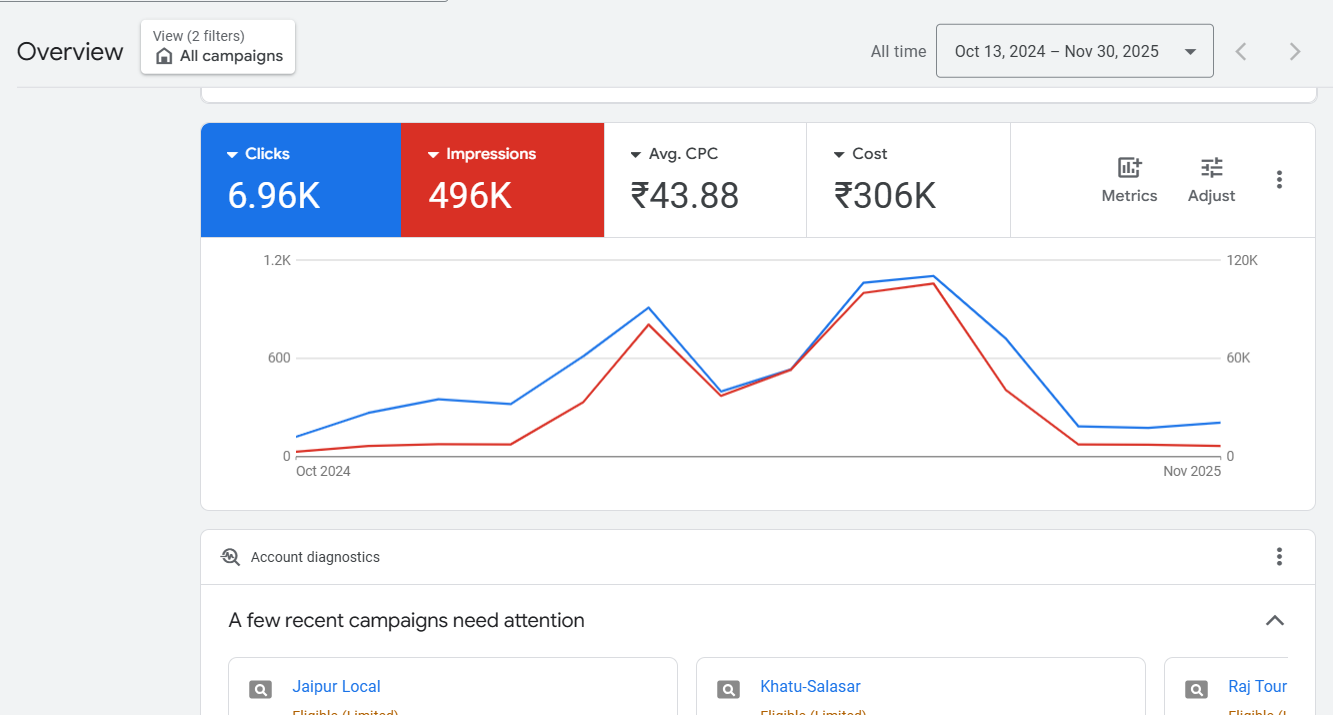Open chart card three-dot menu
The image size is (1333, 715).
pos(1279,180)
